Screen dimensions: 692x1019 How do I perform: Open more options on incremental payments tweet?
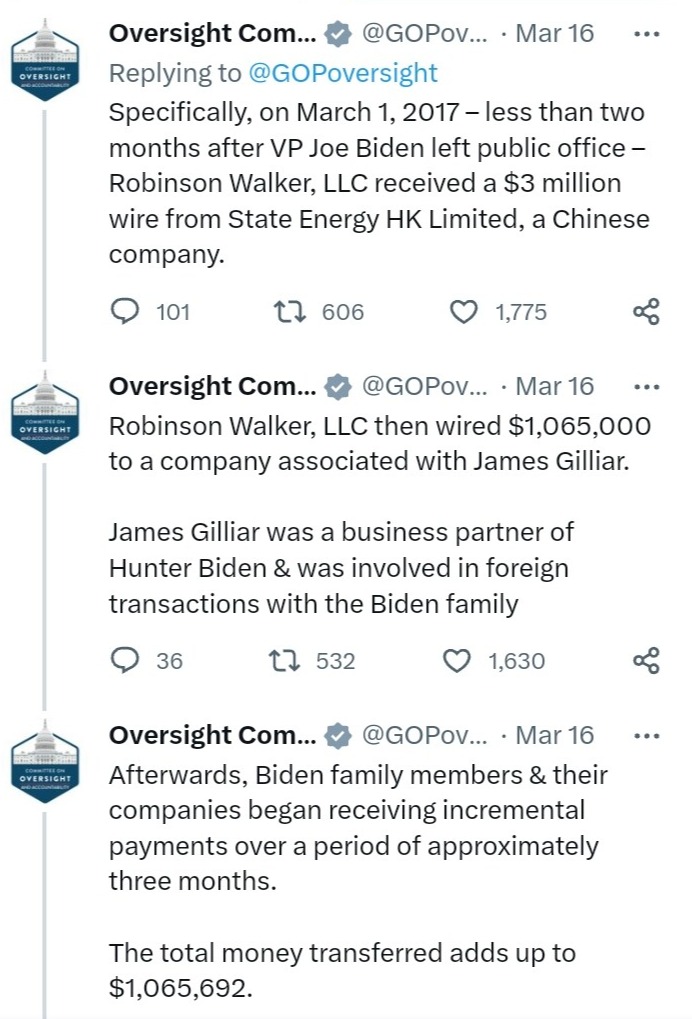(x=647, y=735)
